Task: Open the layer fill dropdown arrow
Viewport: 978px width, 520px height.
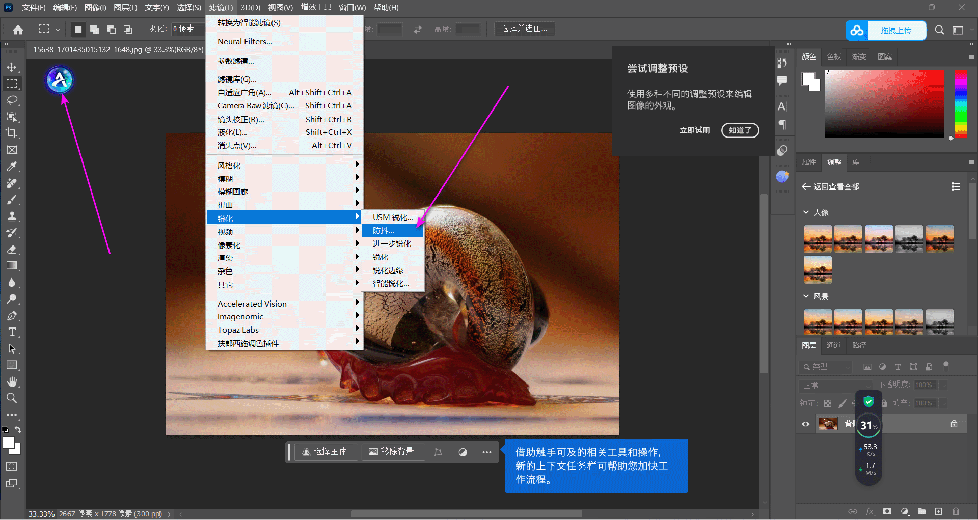Action: click(x=942, y=403)
